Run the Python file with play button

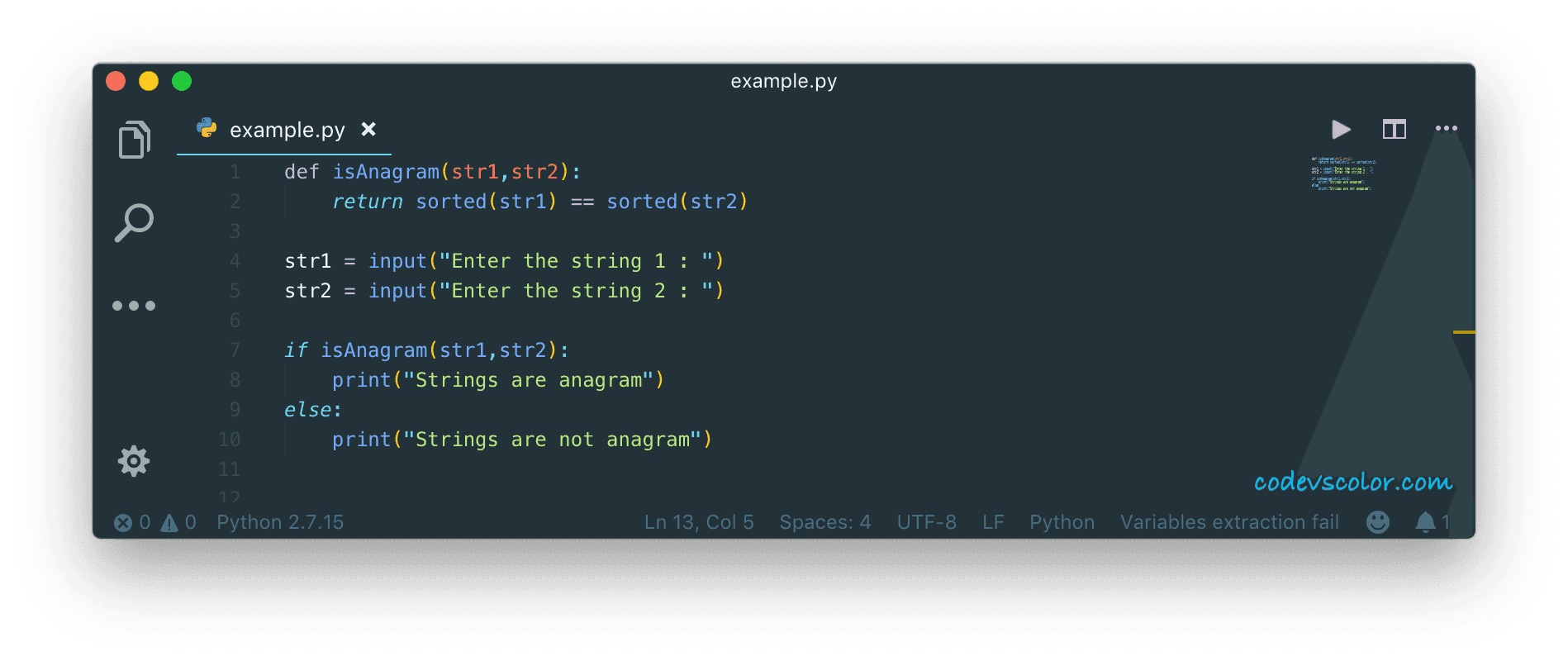1341,130
